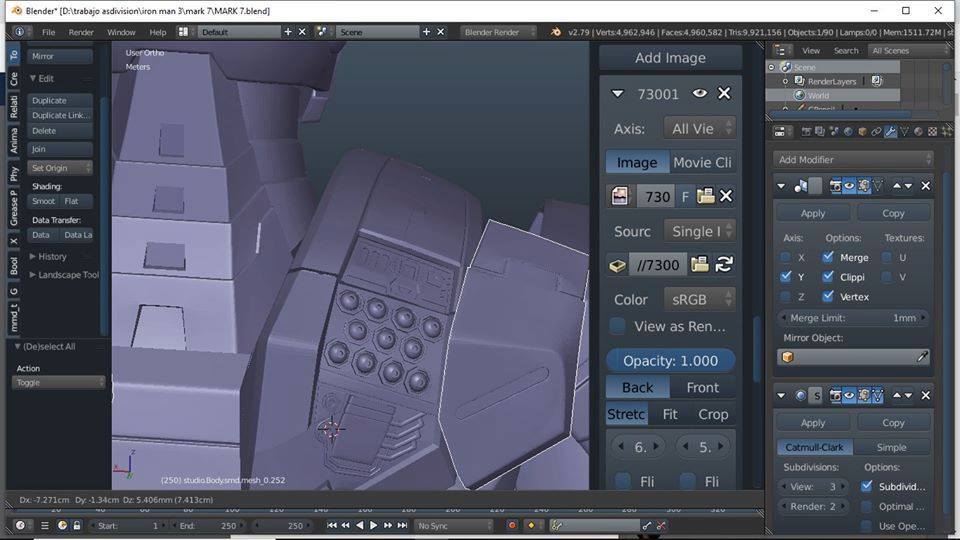
Task: Click the Duplicate button
Action: pos(60,100)
